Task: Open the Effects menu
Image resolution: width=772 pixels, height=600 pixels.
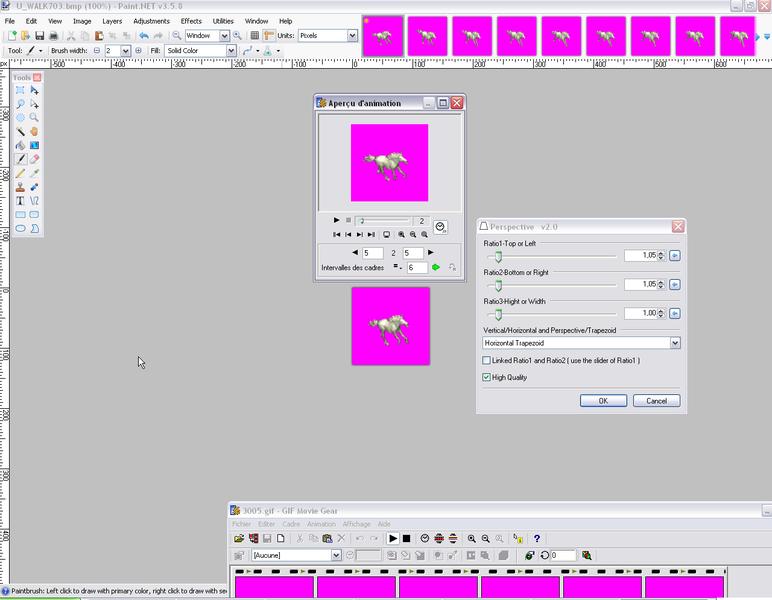Action: (x=191, y=21)
